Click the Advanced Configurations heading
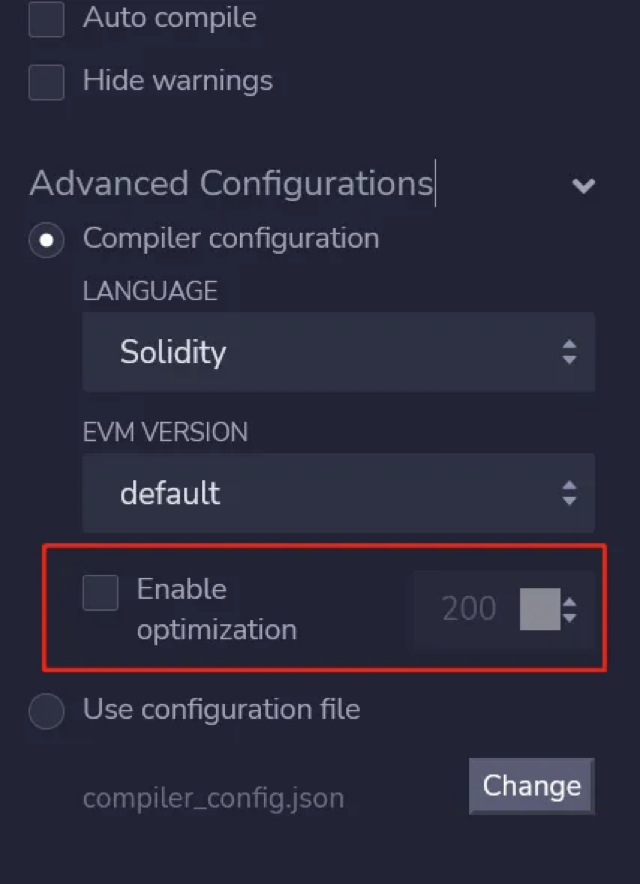This screenshot has width=640, height=884. [231, 184]
